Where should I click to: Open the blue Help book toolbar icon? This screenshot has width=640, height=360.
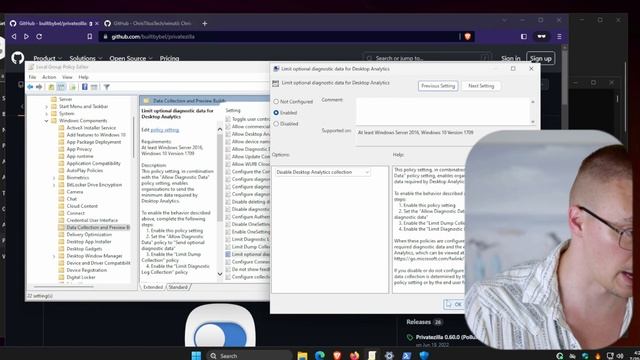pyautogui.click(x=84, y=87)
